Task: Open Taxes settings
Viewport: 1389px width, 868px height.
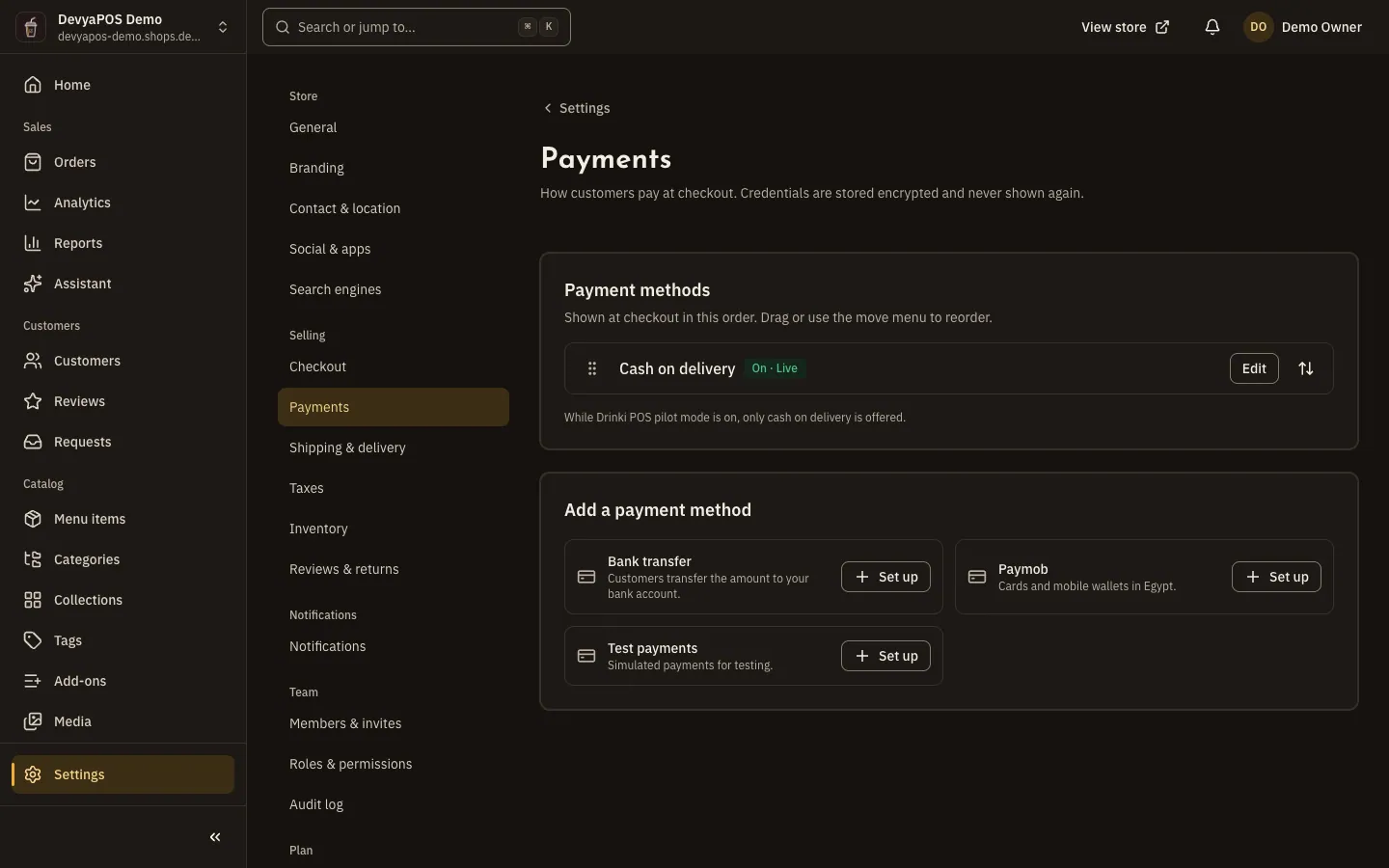Action: click(394, 488)
